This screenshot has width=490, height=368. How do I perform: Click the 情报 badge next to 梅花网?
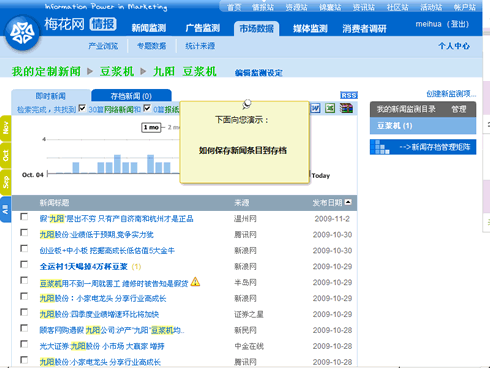[103, 24]
